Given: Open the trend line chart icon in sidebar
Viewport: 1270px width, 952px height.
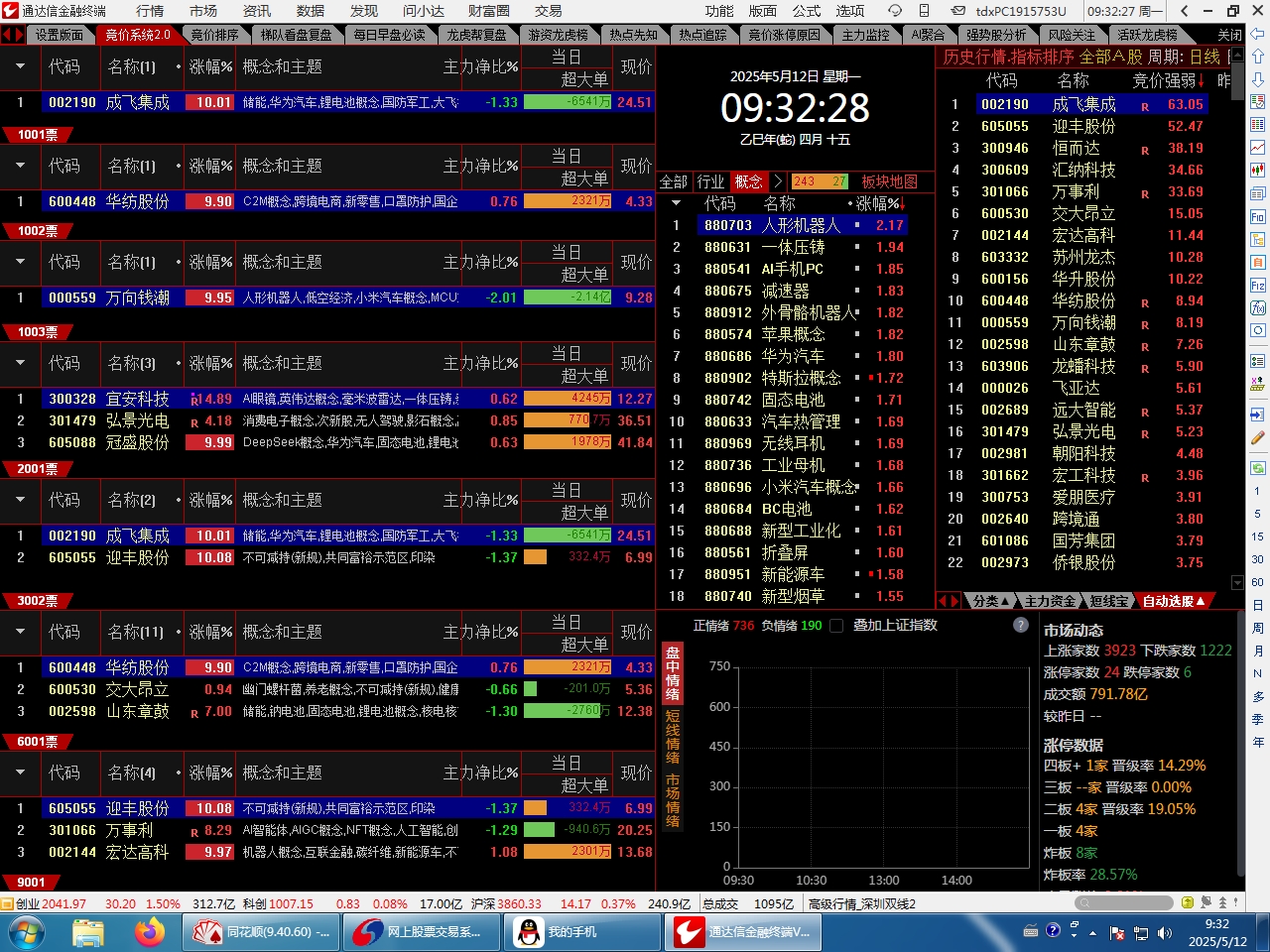Looking at the screenshot, I should tap(1258, 148).
